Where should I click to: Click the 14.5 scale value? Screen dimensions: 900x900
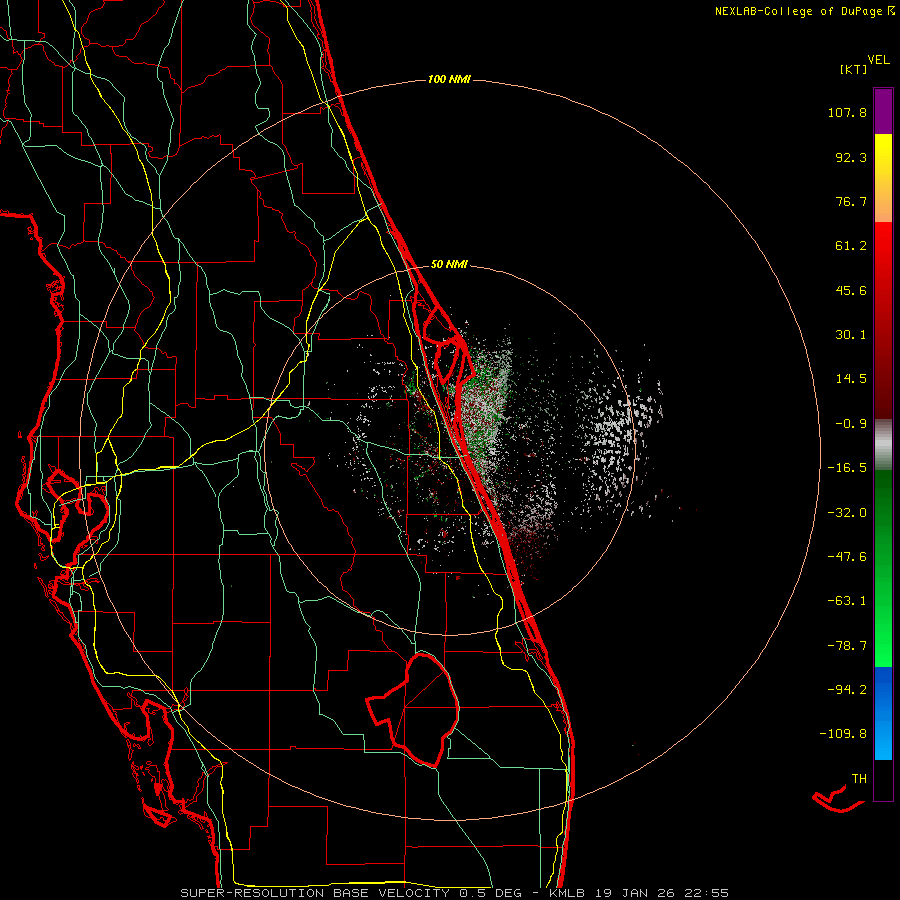pos(851,379)
